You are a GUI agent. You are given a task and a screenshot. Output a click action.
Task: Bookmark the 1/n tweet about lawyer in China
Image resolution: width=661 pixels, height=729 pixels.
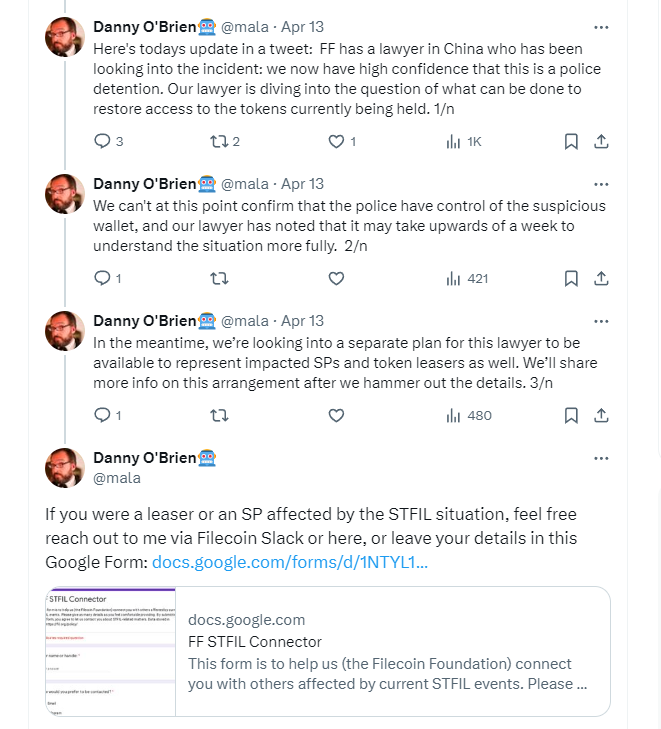(571, 141)
